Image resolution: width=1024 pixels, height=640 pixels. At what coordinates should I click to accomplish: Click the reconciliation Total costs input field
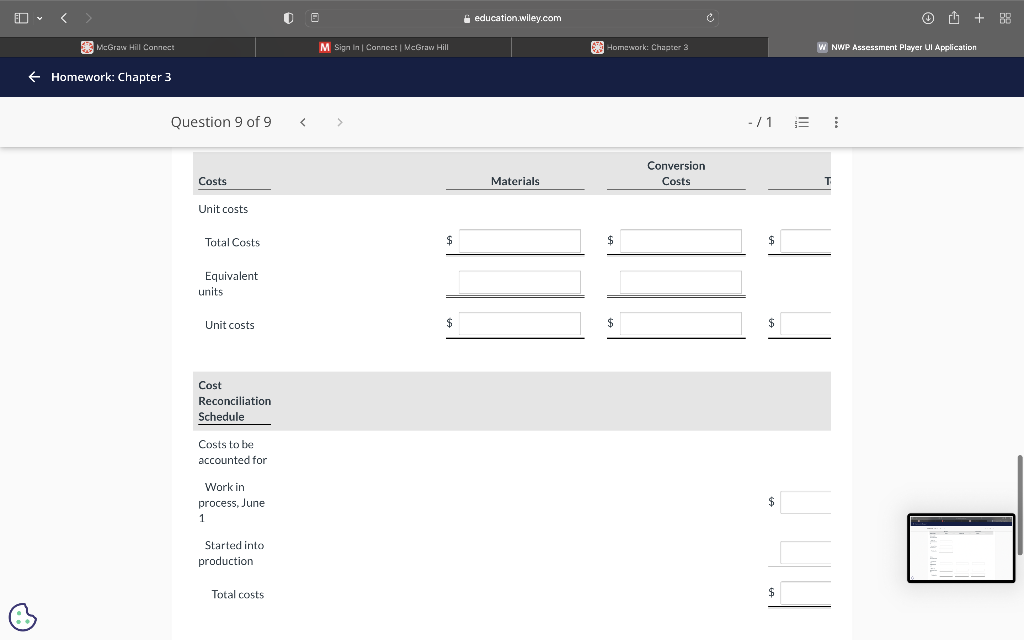click(805, 593)
